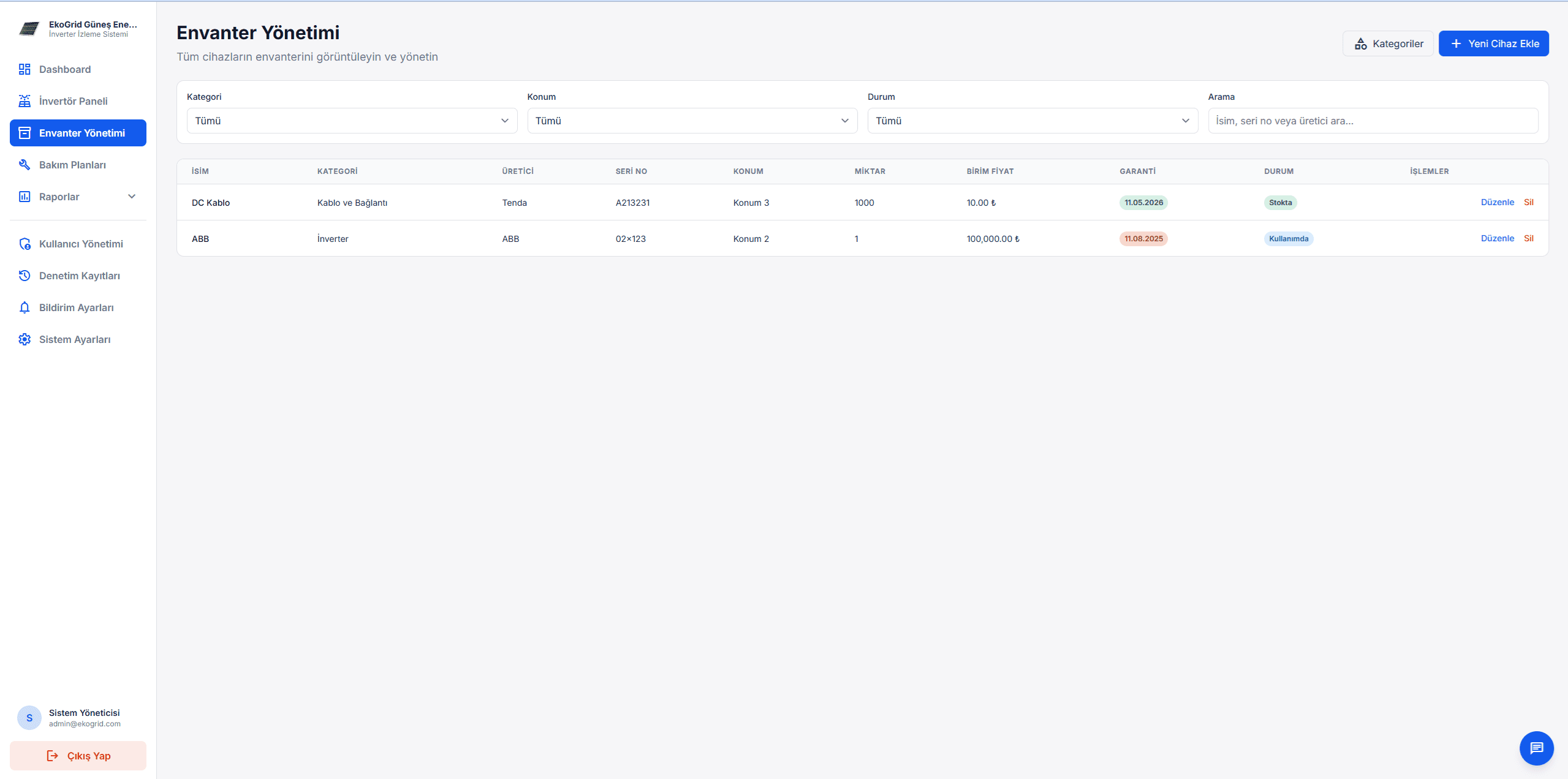Click the Sistem Ayarları gear icon
Viewport: 1568px width, 779px height.
tap(25, 339)
